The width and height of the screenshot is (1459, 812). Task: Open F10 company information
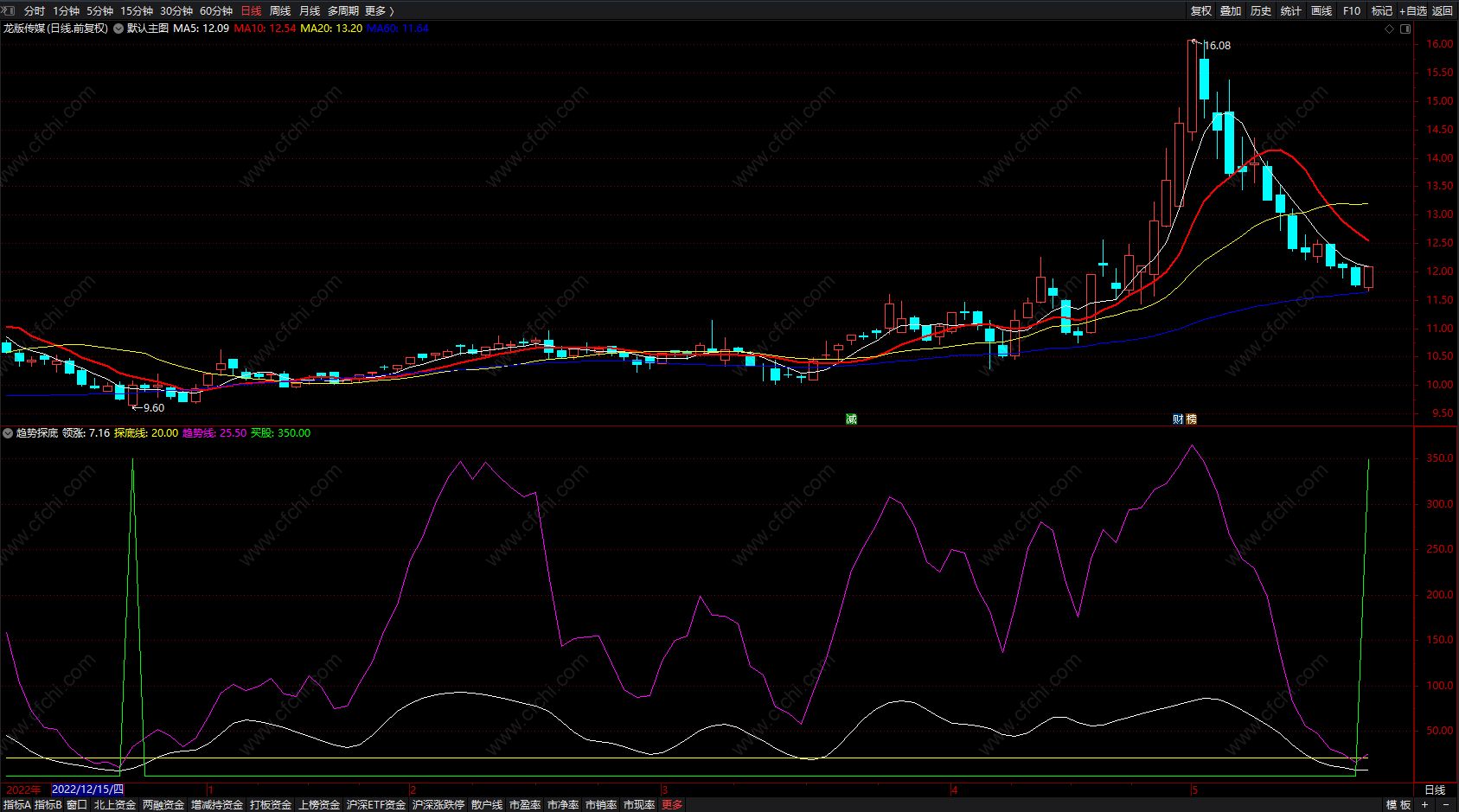click(1352, 11)
